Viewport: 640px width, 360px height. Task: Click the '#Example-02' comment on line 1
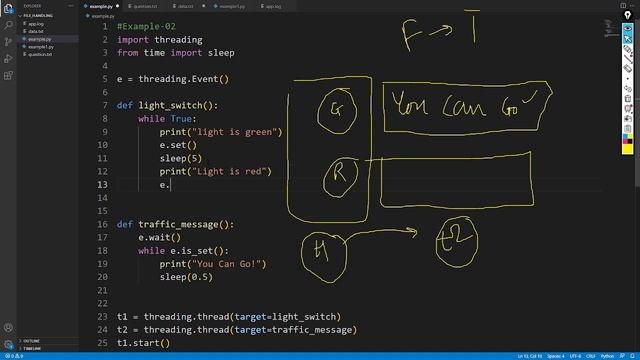146,27
